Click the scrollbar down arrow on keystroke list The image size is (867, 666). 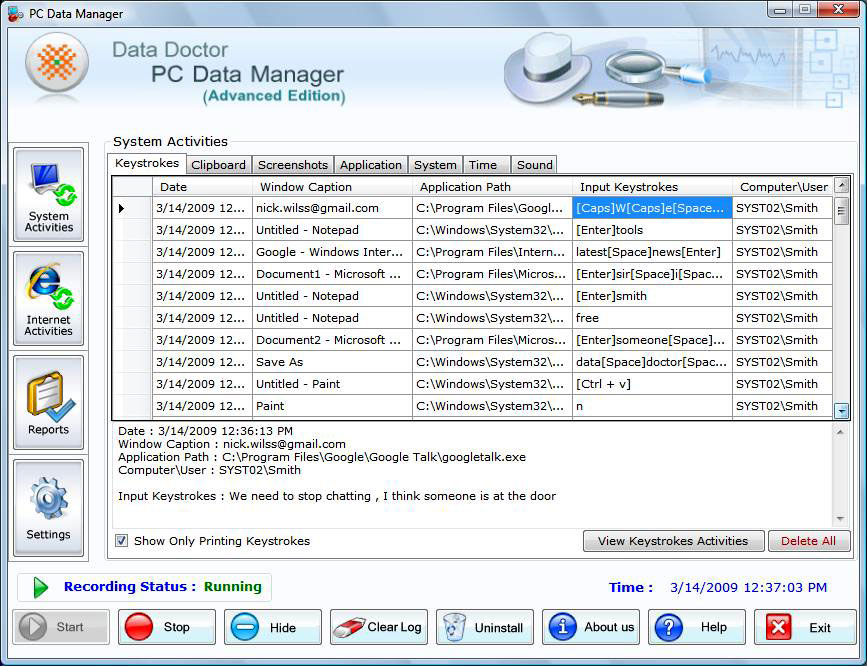(x=841, y=410)
